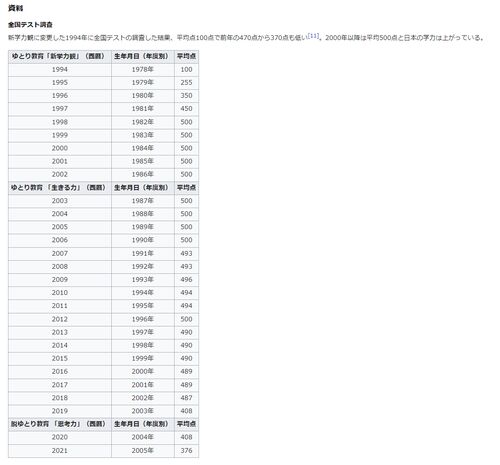Select the 2007 row's 493 score
The image size is (500, 465).
pyautogui.click(x=186, y=253)
